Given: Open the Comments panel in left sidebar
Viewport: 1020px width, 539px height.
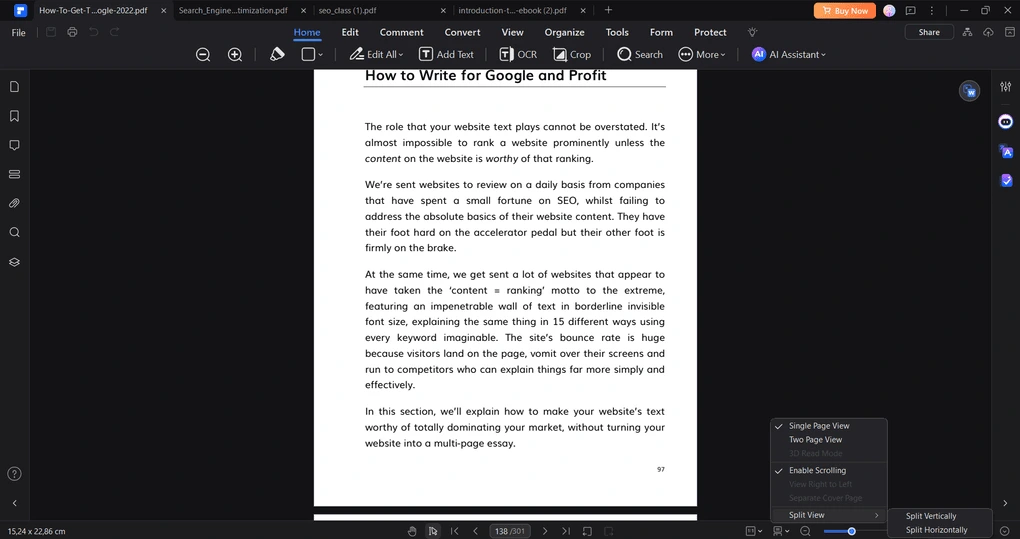Looking at the screenshot, I should [14, 145].
